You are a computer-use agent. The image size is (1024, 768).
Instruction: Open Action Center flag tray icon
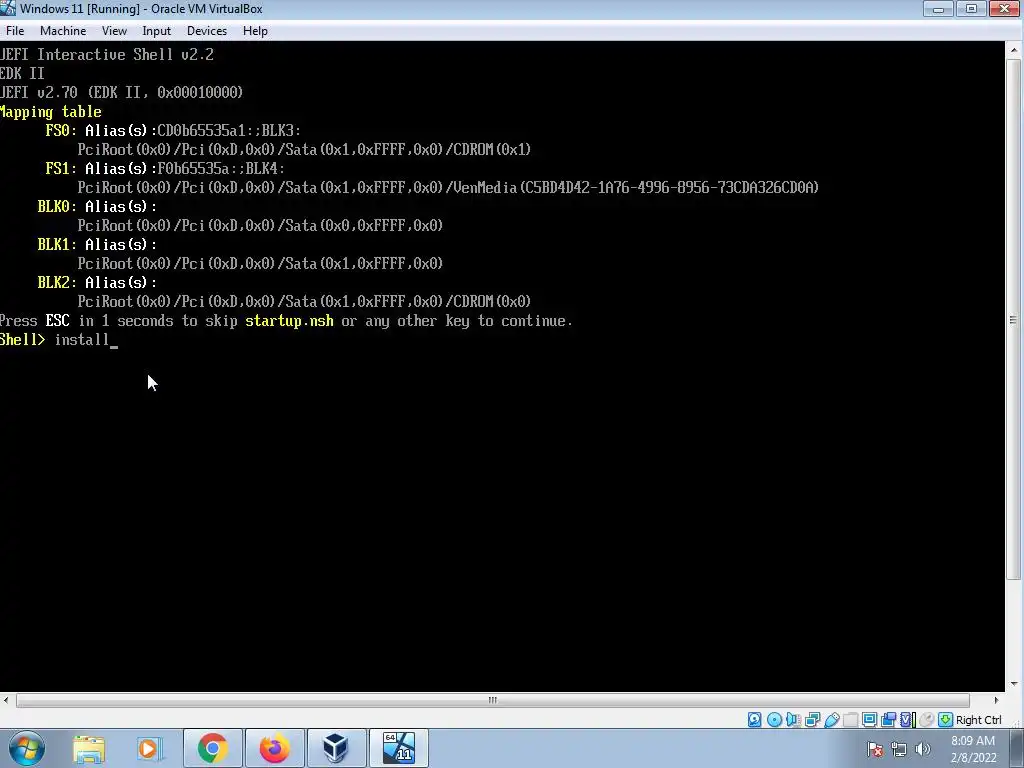click(875, 749)
